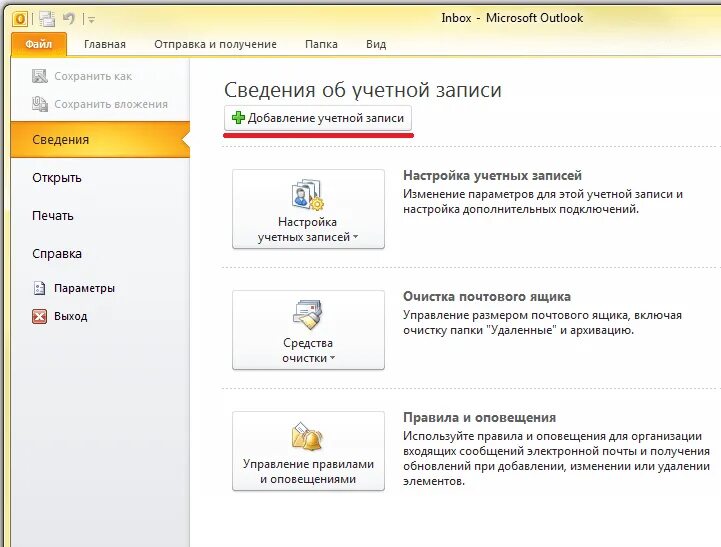The width and height of the screenshot is (721, 547).
Task: Choose Выход to quit Outlook
Action: [x=70, y=316]
